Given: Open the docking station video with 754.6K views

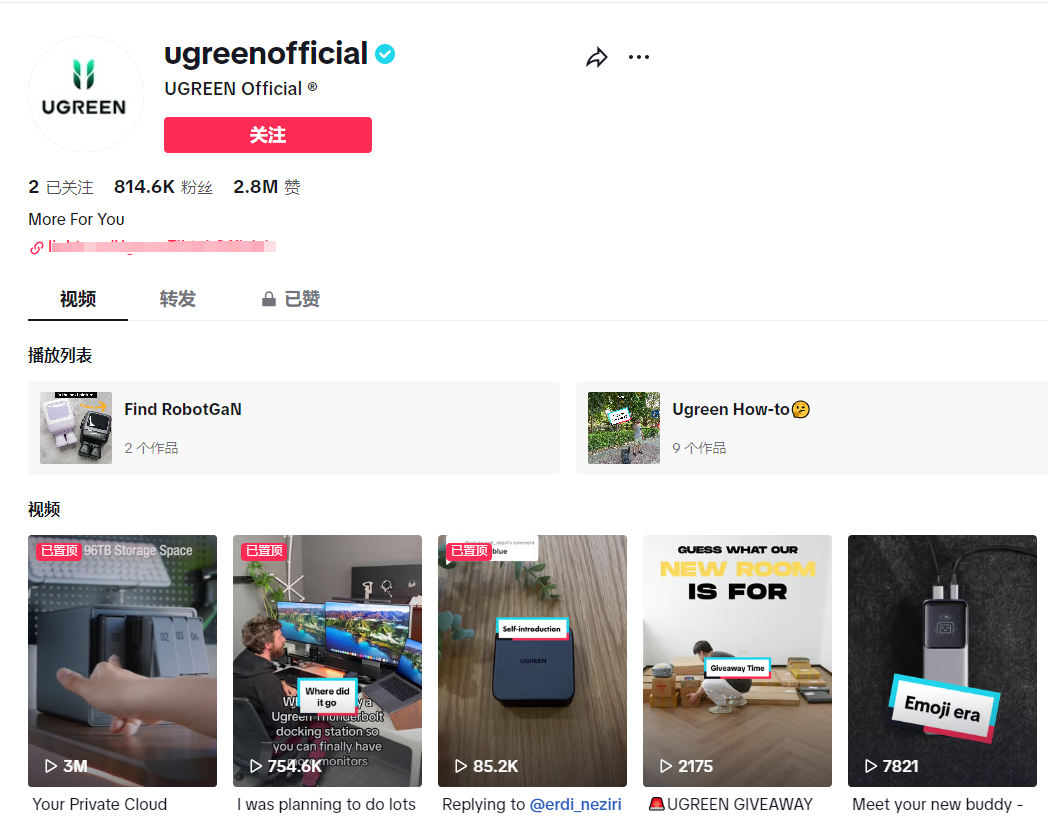Looking at the screenshot, I should 328,660.
